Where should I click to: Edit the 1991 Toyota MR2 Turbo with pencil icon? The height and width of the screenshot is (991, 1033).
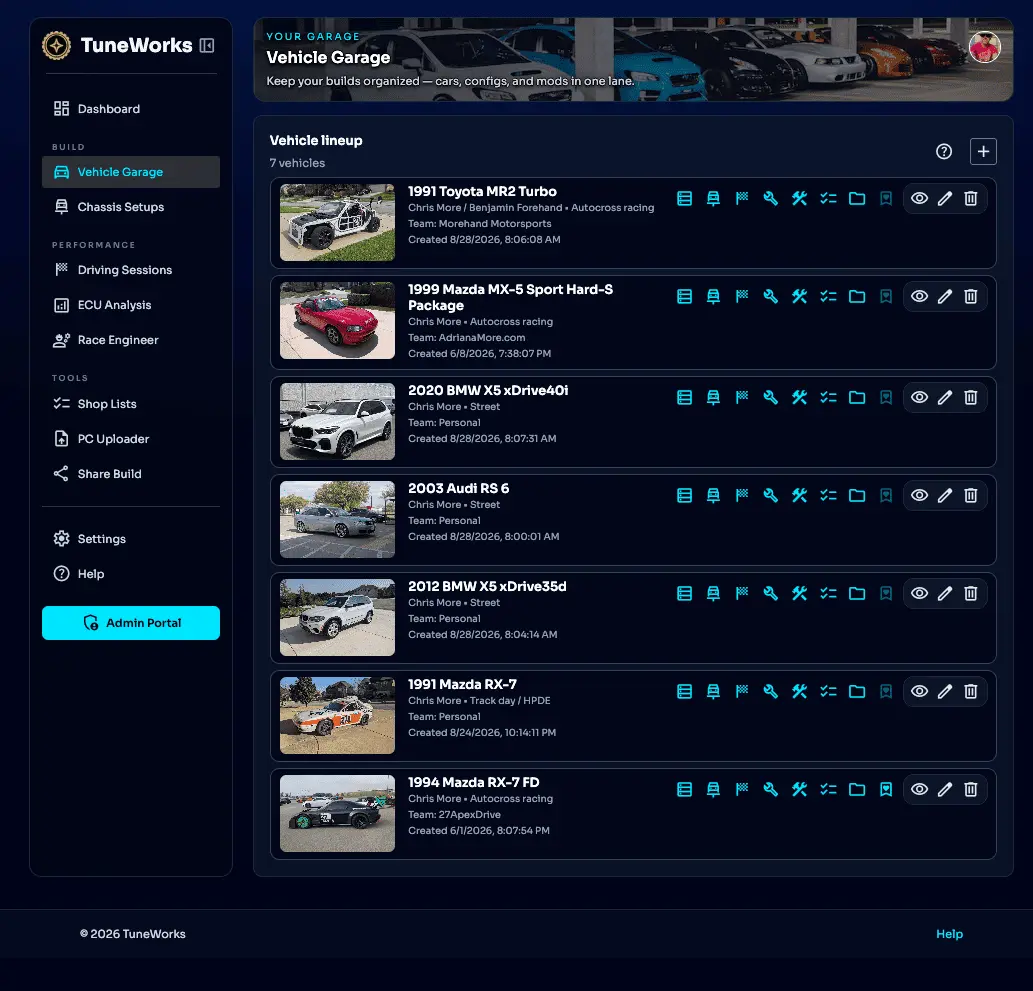point(945,198)
